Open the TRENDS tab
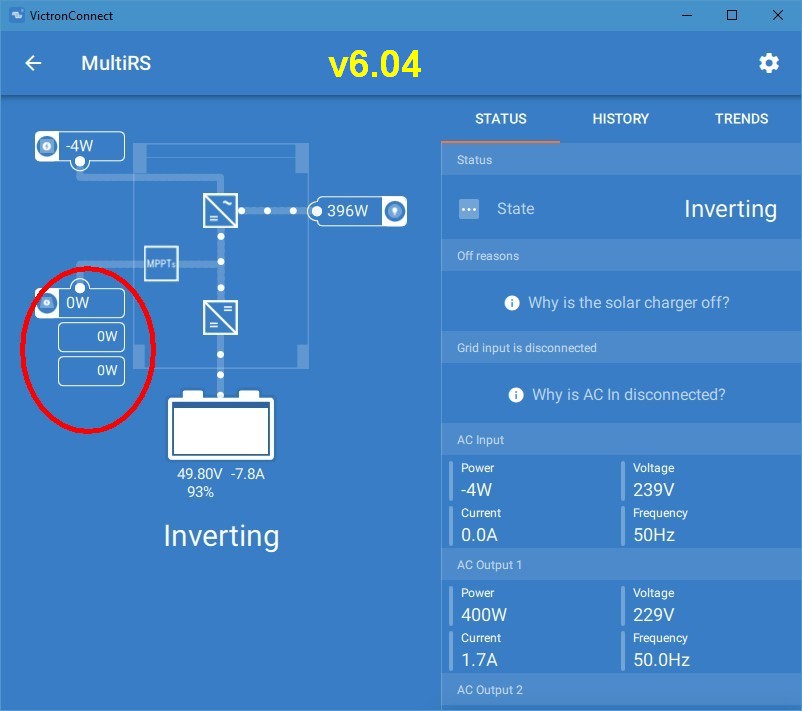 (741, 119)
